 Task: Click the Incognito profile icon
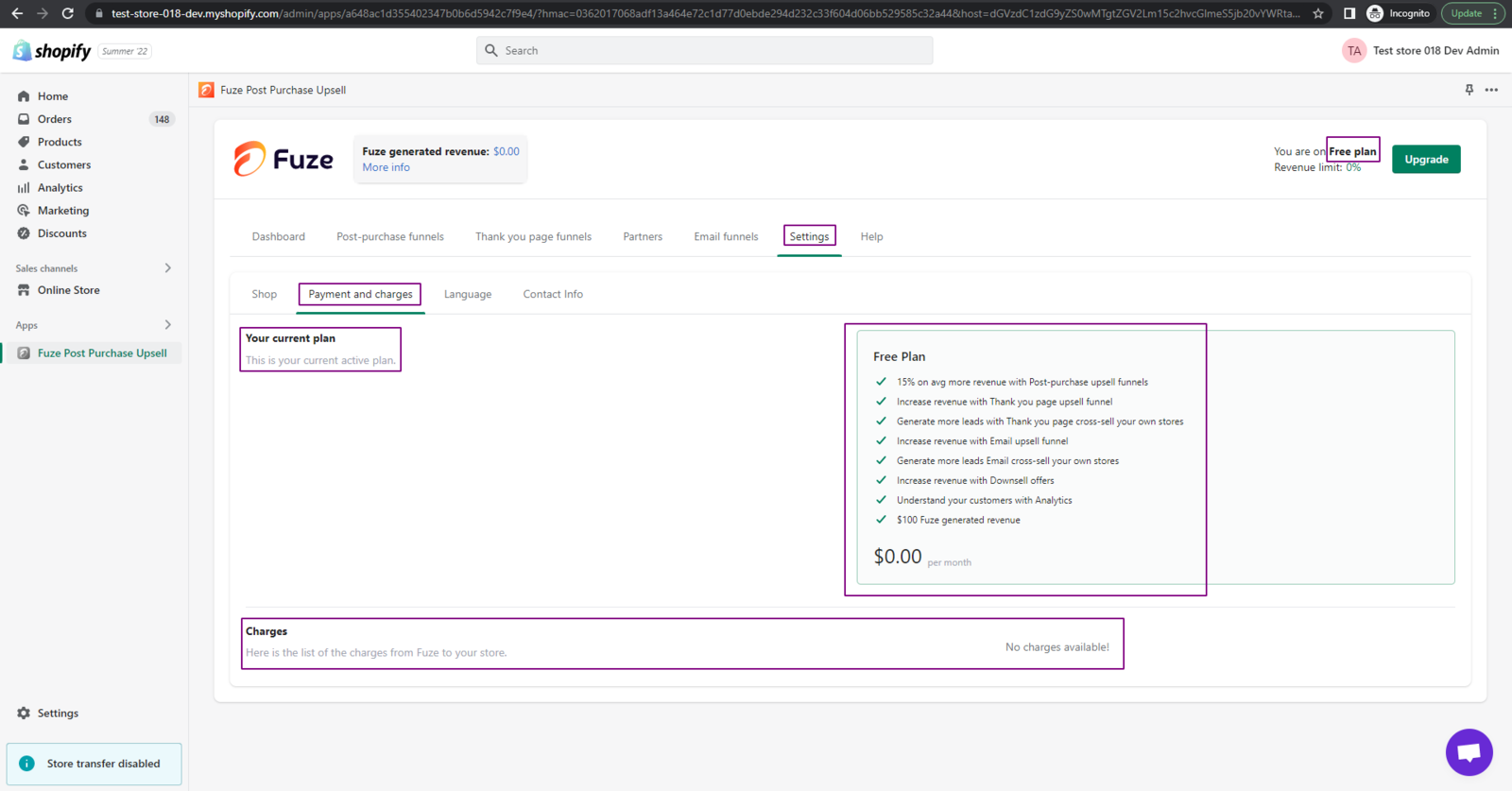click(1375, 13)
